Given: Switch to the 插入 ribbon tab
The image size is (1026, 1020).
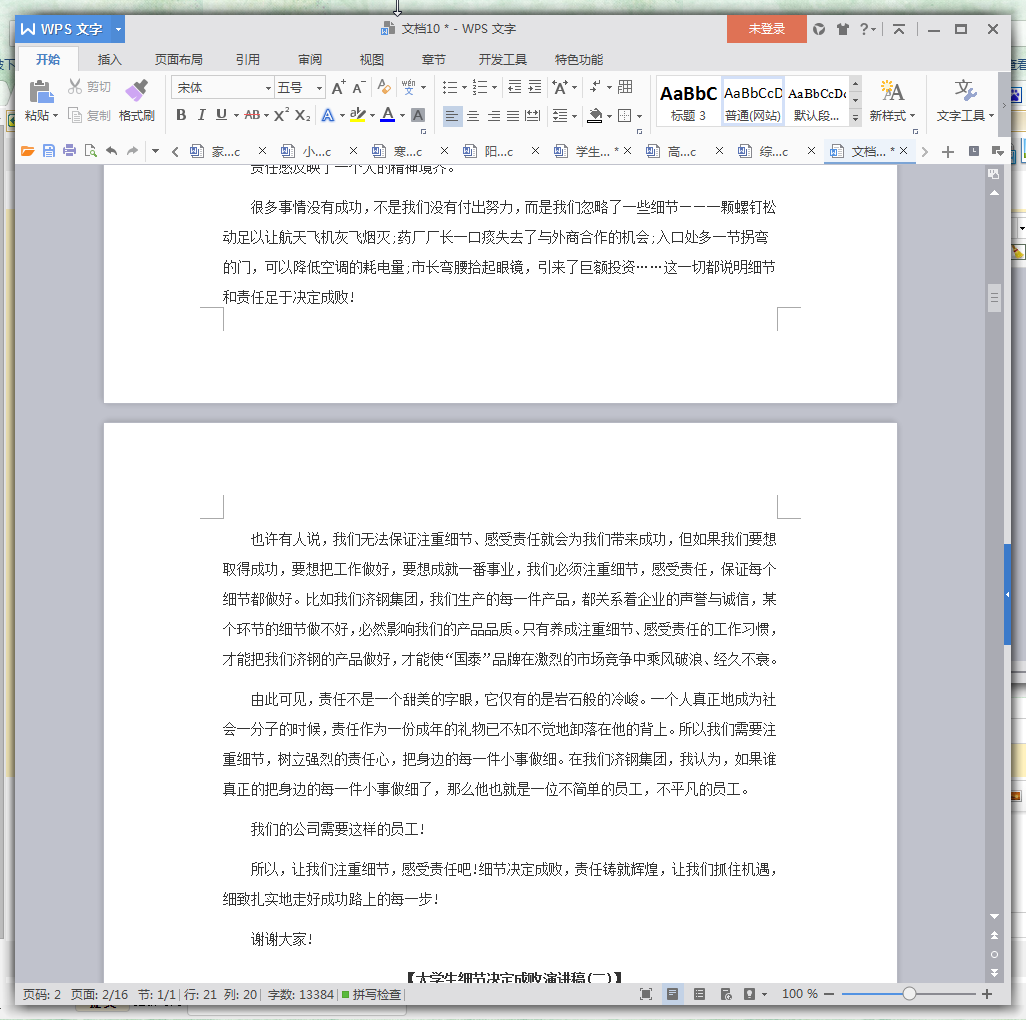Looking at the screenshot, I should 110,59.
